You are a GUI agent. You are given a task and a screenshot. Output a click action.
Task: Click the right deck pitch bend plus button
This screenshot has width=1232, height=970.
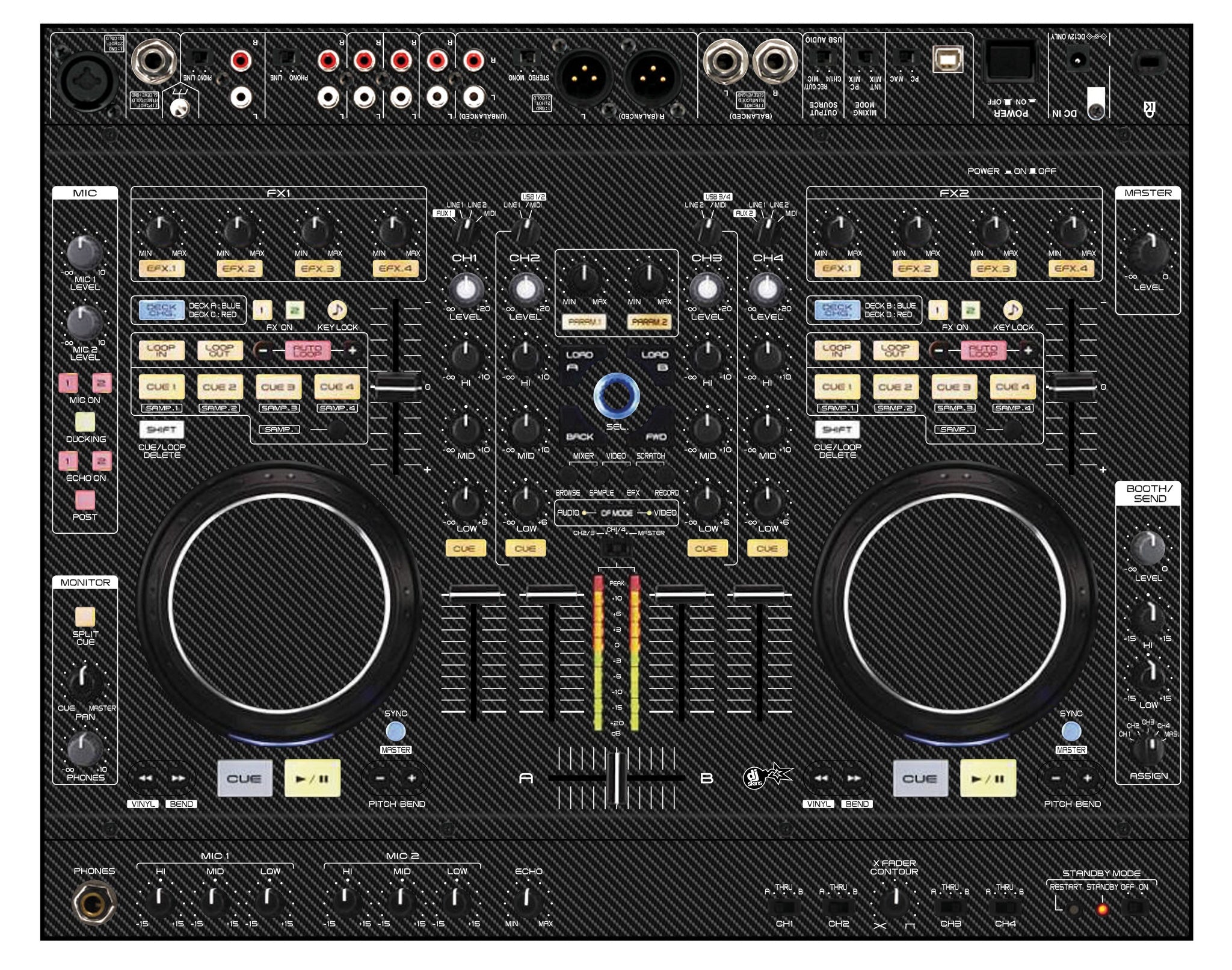(x=1088, y=778)
